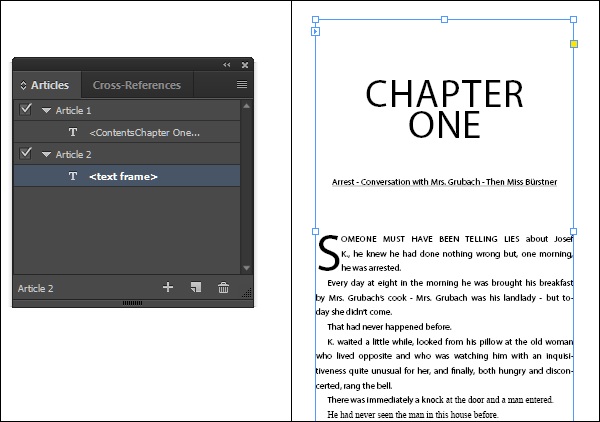This screenshot has height=422, width=600.
Task: Select the Article 2 row
Action: pyautogui.click(x=127, y=154)
